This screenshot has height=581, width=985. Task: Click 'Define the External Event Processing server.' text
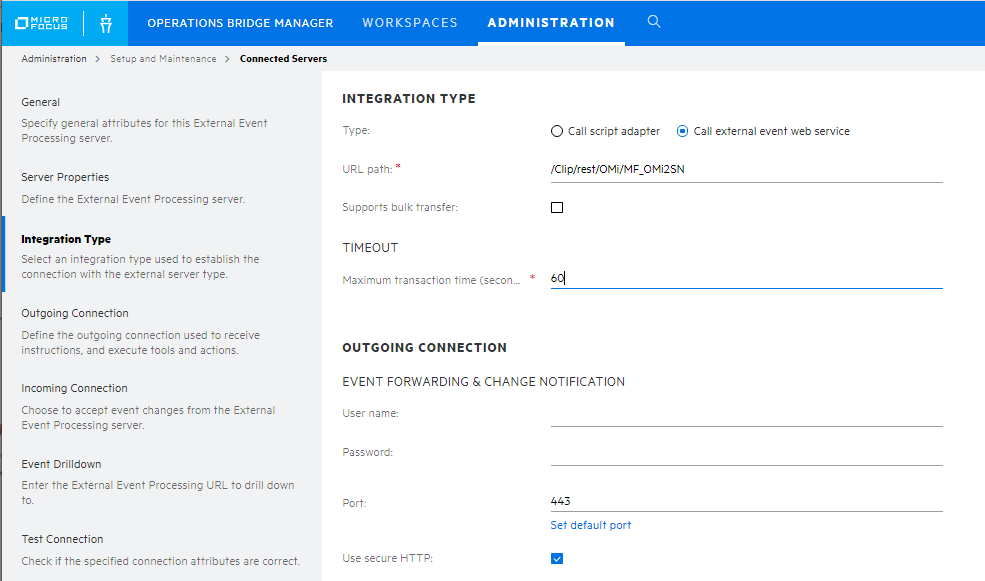pyautogui.click(x=133, y=199)
